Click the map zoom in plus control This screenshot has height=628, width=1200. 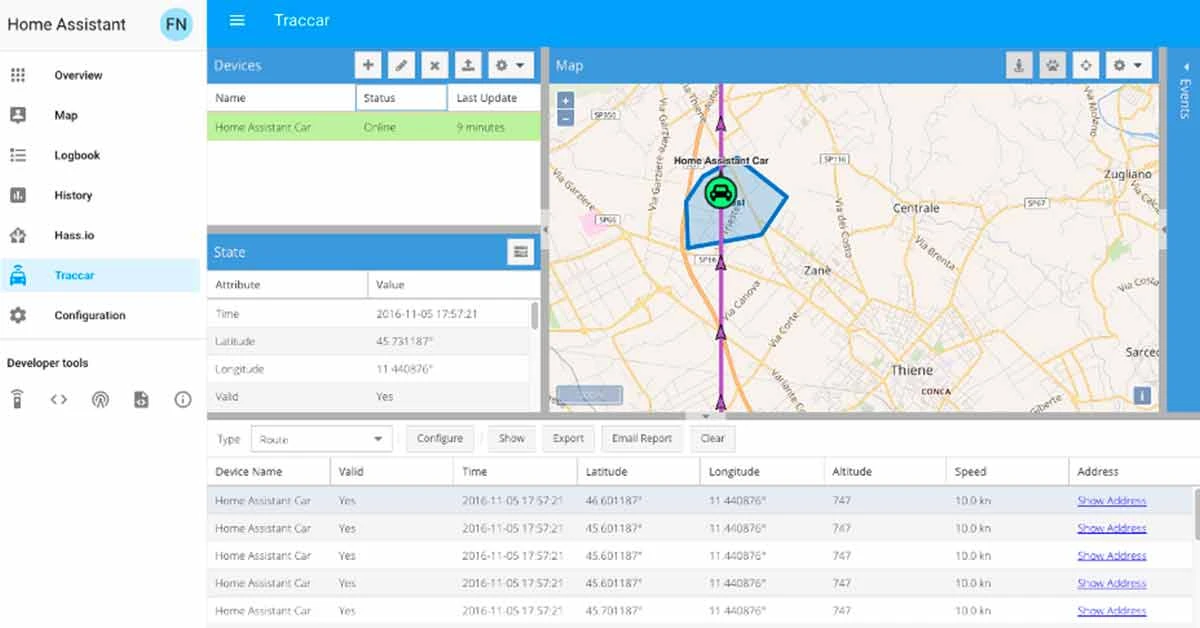click(x=566, y=101)
